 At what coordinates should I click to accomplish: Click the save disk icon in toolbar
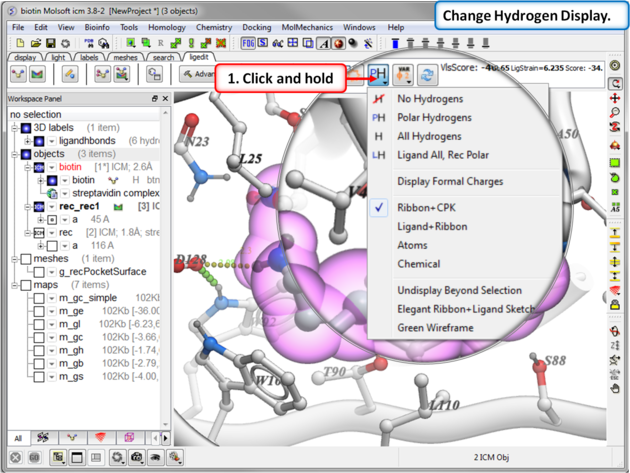(52, 44)
